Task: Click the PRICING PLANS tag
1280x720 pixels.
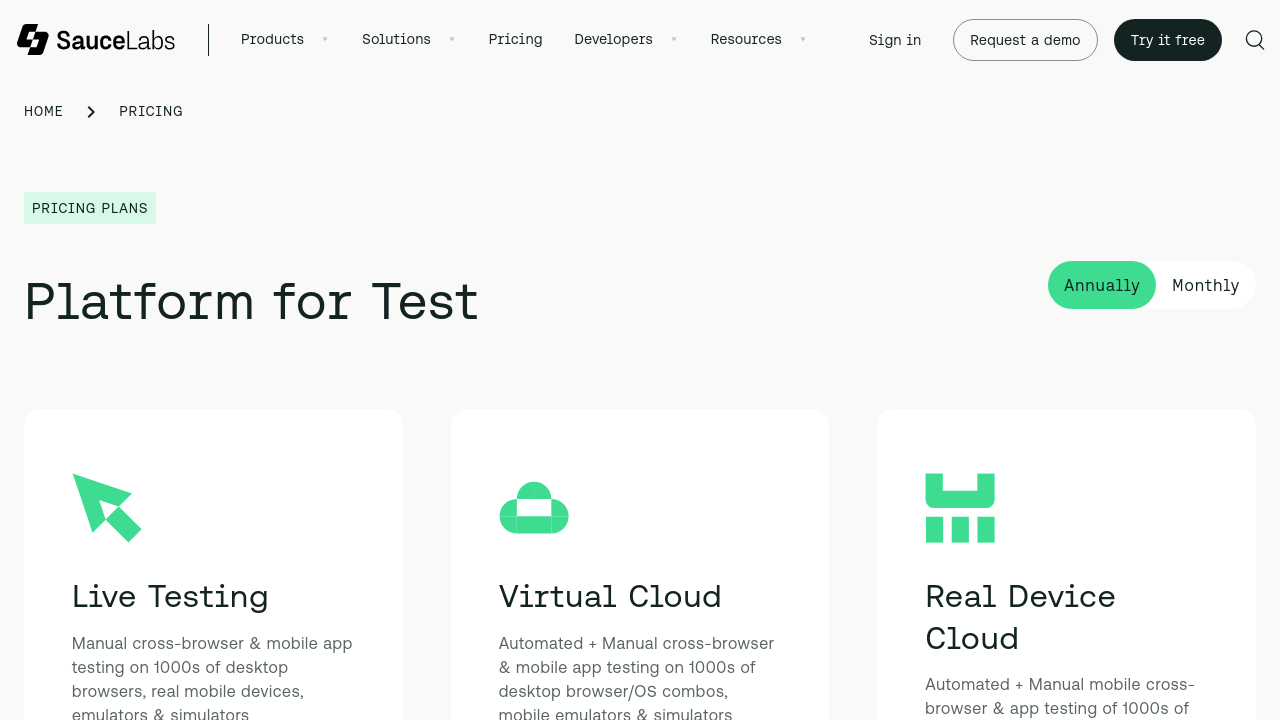Action: click(x=90, y=208)
